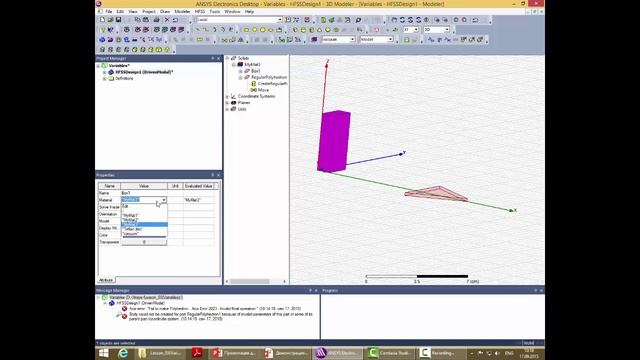This screenshot has height=360, width=640.
Task: Select Box1 in the model tree
Action: click(255, 71)
